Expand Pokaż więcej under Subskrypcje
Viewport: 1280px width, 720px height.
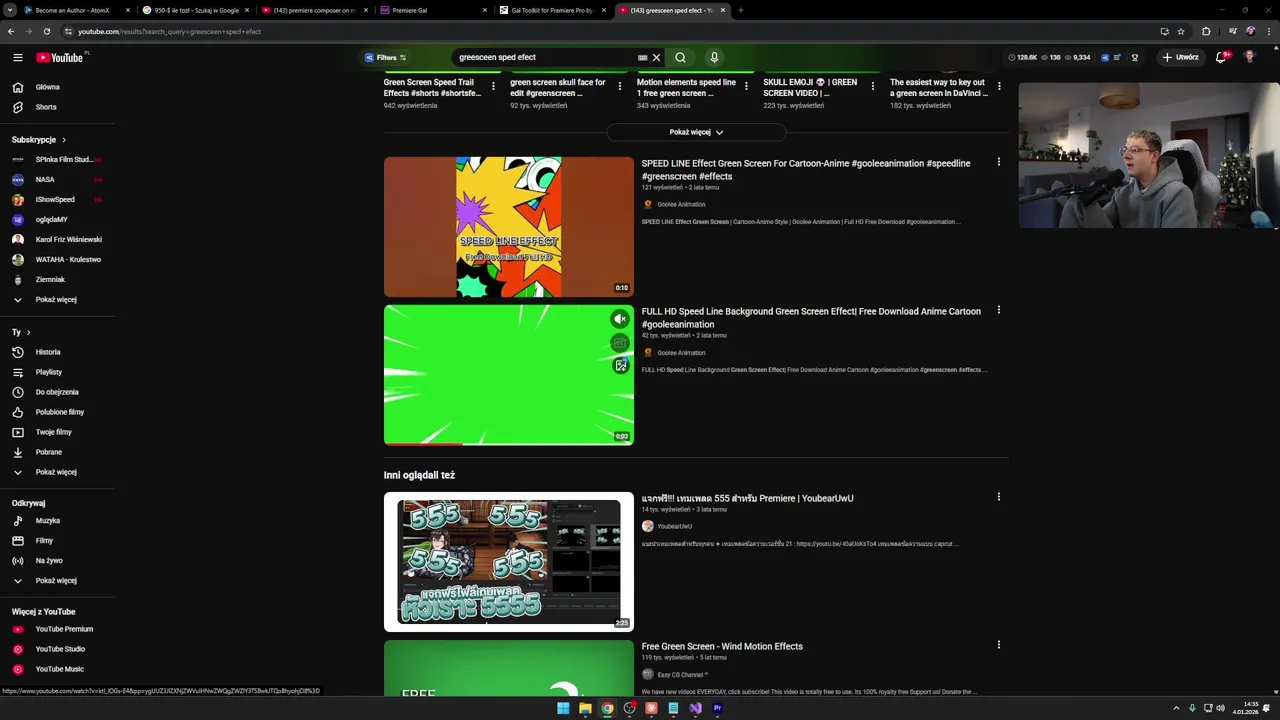point(56,299)
